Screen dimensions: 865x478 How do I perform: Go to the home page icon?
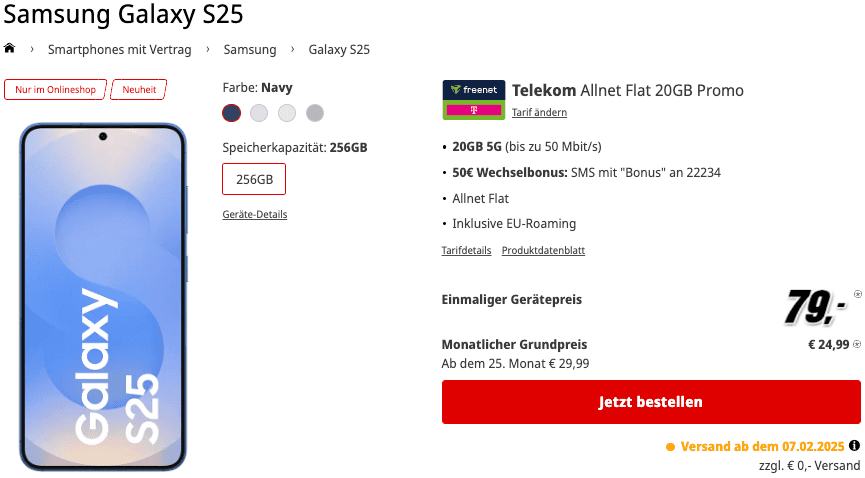pyautogui.click(x=10, y=49)
